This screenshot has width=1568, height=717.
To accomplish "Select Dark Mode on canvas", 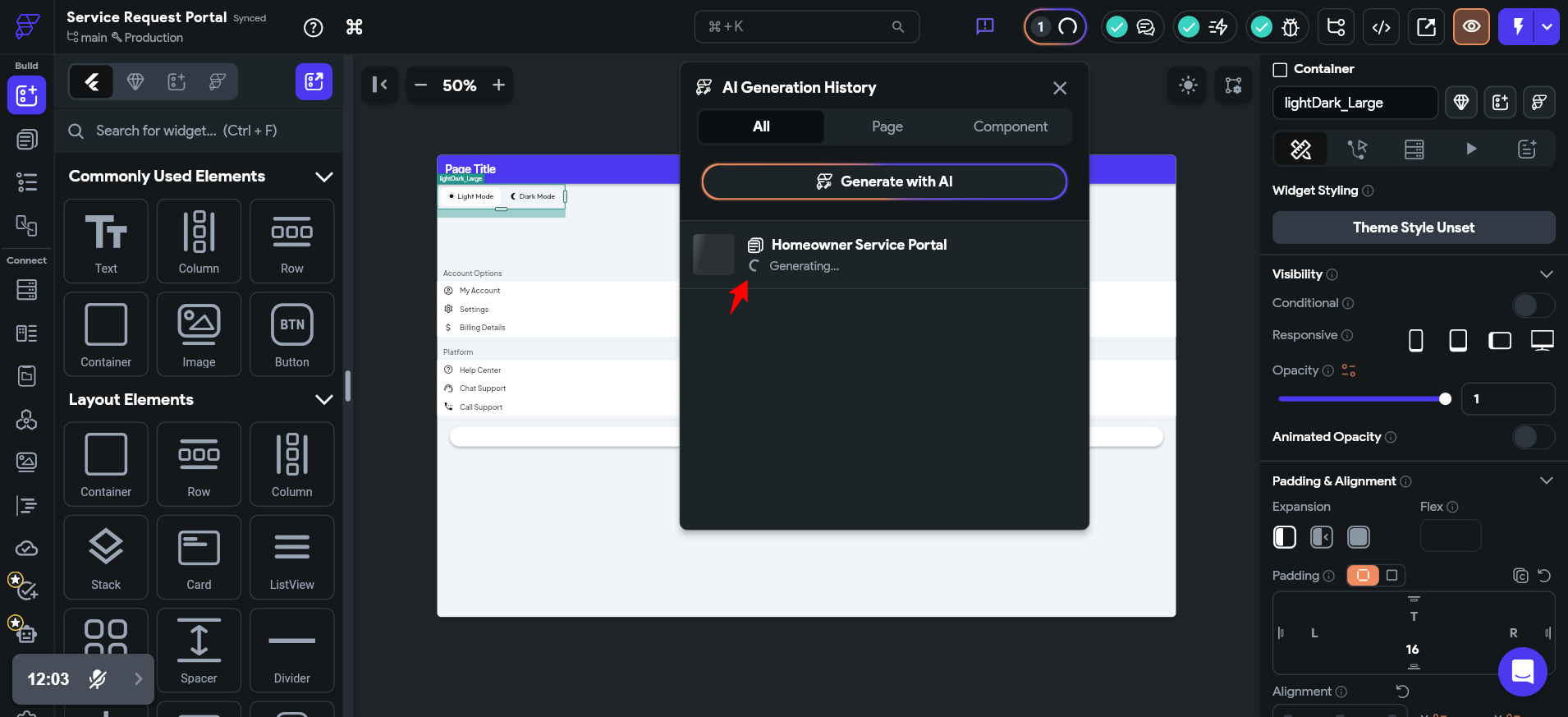I will click(x=533, y=196).
